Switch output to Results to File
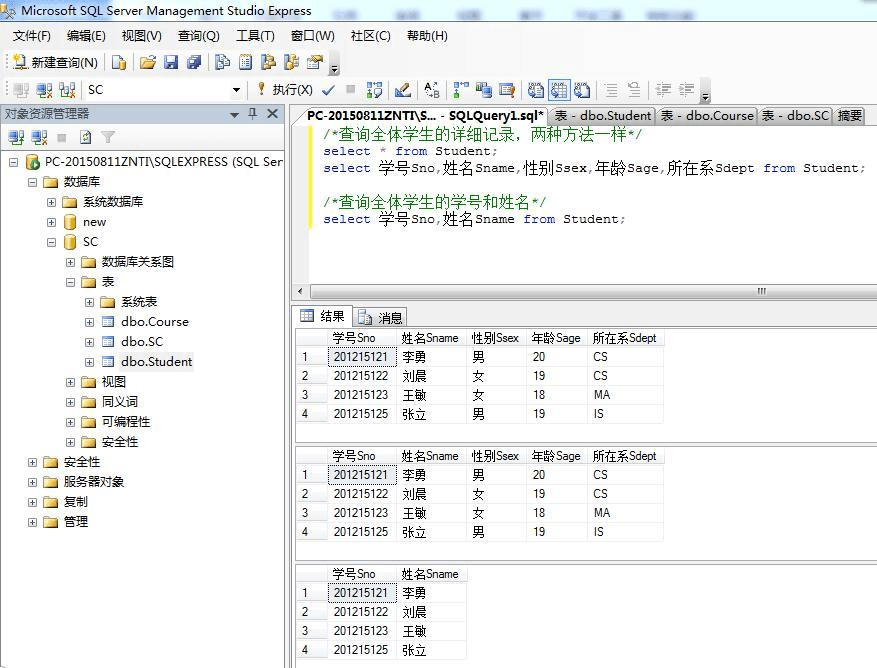The width and height of the screenshot is (877, 668). (582, 90)
